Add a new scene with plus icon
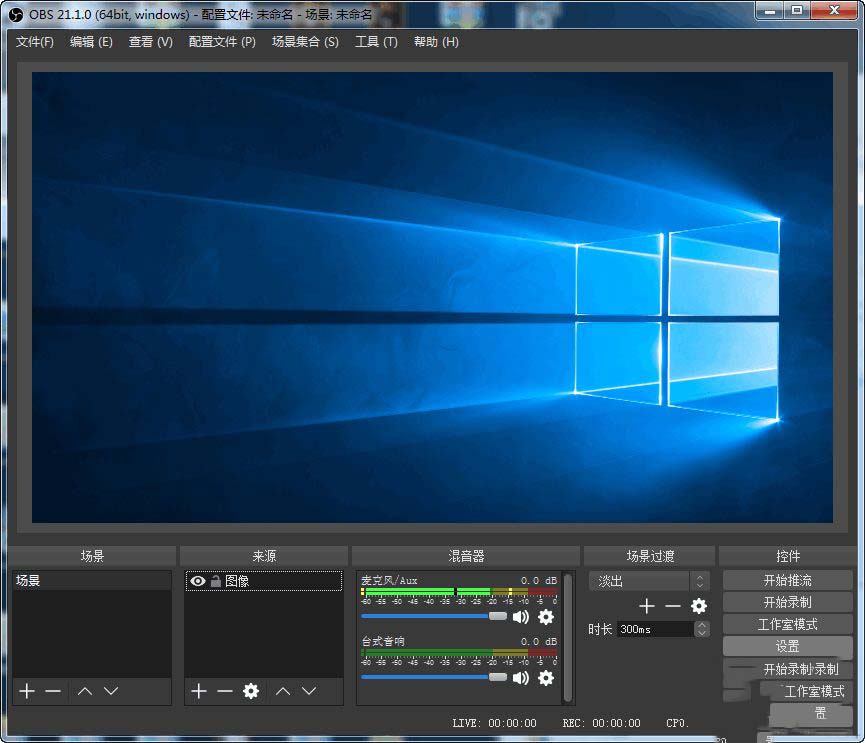 (26, 691)
